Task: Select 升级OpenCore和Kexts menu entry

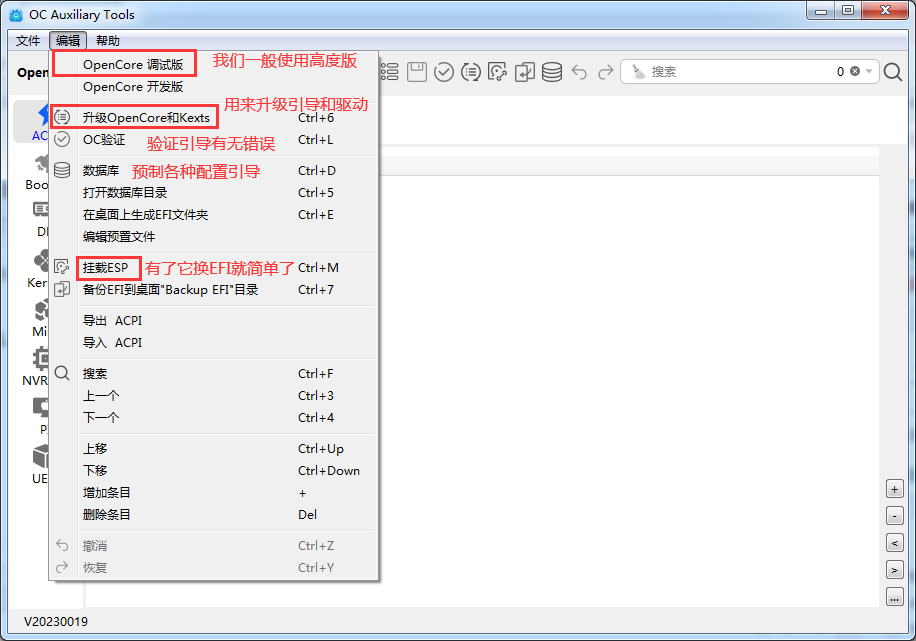Action: [146, 118]
